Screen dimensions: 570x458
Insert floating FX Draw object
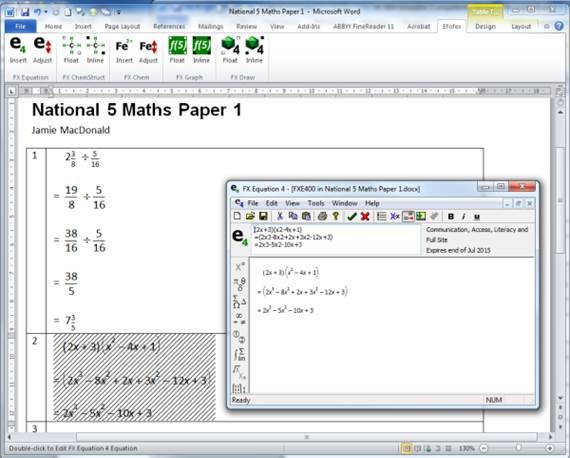coord(230,49)
